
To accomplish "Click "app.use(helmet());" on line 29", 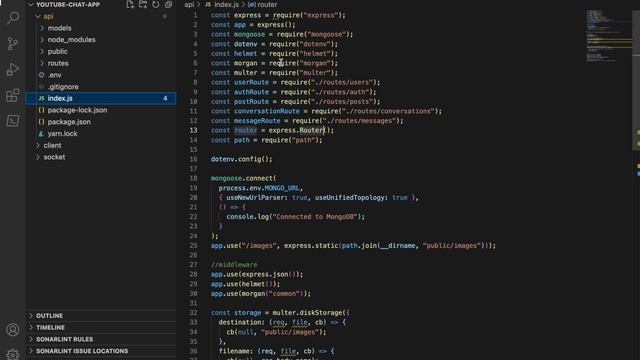I will 245,284.
